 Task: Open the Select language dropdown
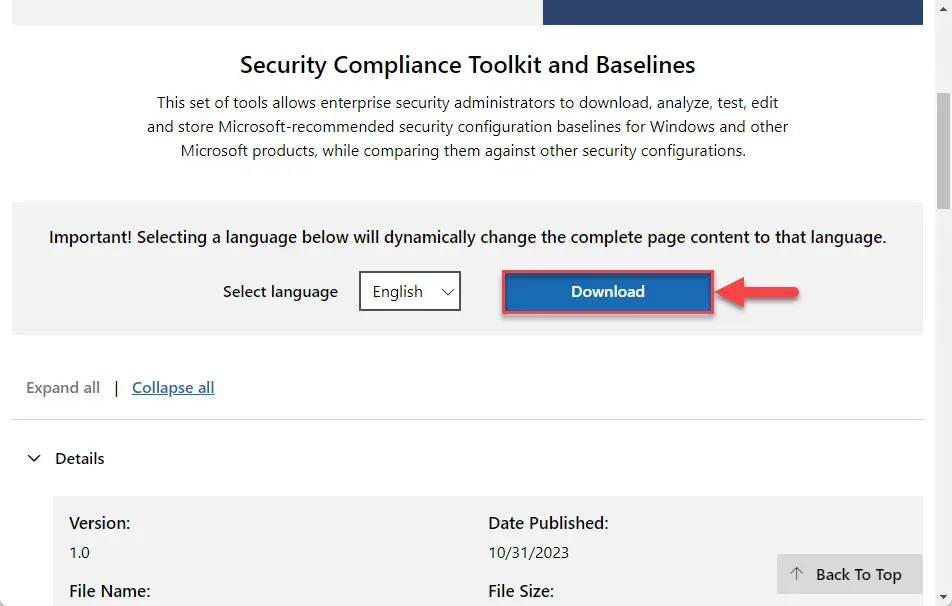tap(410, 291)
